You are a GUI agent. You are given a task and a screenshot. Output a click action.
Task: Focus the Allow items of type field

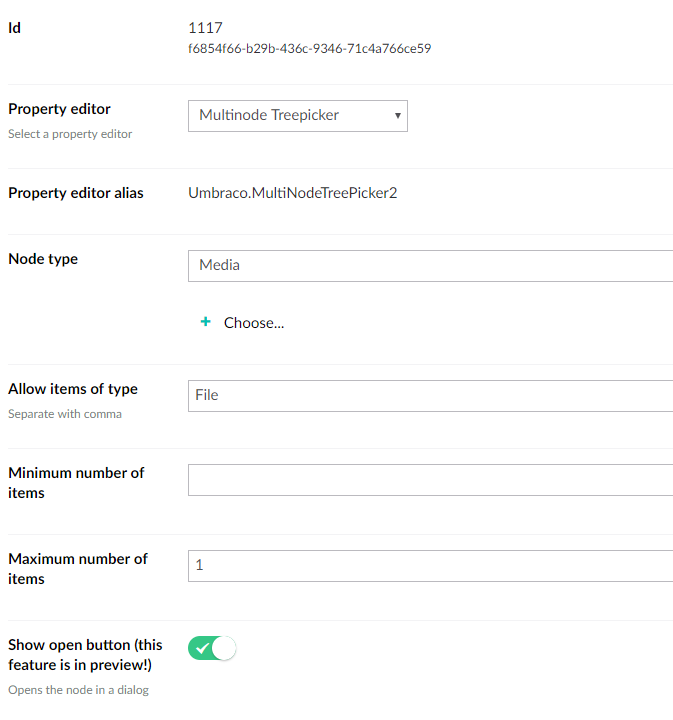(x=430, y=395)
